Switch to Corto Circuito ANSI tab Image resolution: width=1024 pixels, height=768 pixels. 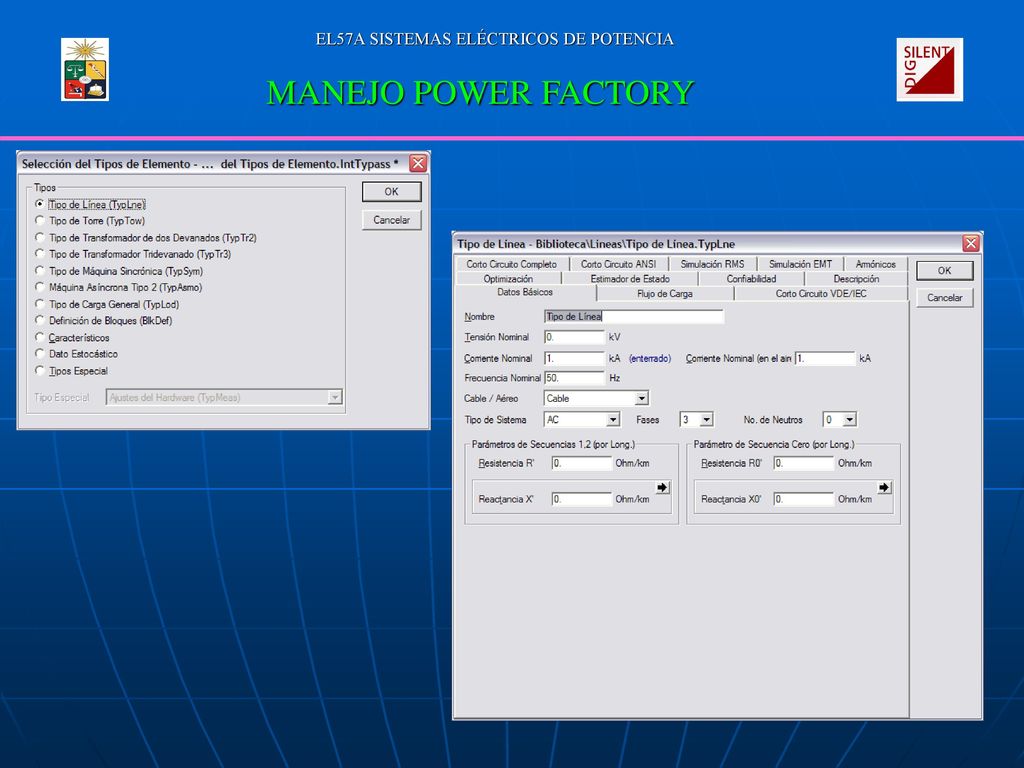pyautogui.click(x=618, y=264)
